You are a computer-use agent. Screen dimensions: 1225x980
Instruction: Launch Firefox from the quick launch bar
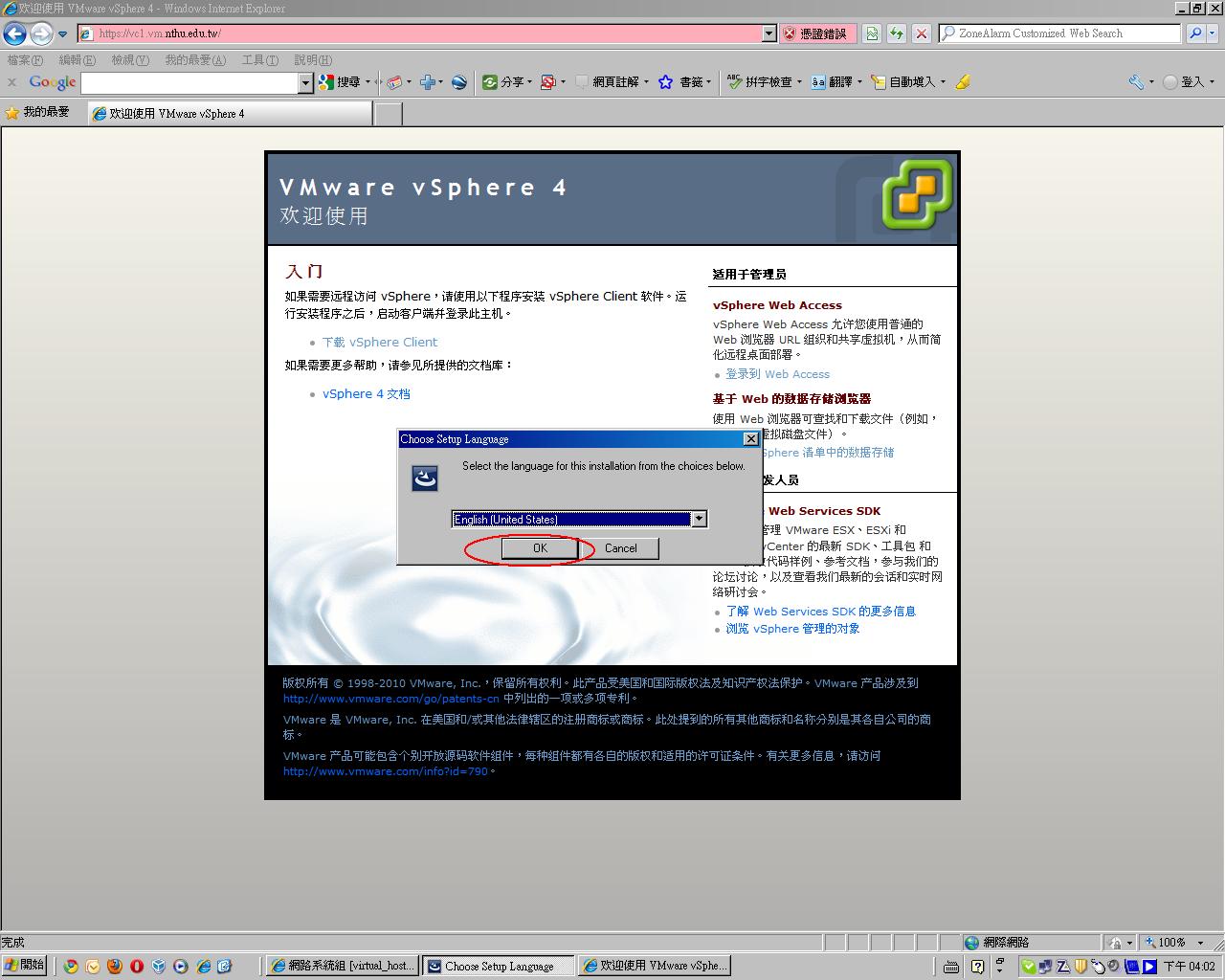114,966
